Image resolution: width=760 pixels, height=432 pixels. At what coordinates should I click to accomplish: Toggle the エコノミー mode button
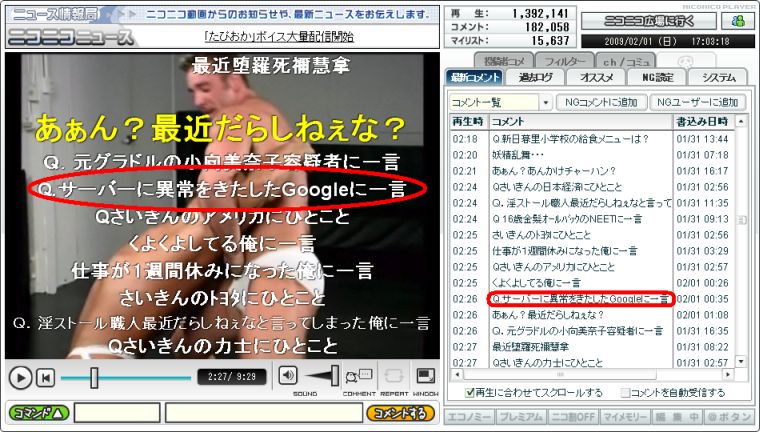469,417
